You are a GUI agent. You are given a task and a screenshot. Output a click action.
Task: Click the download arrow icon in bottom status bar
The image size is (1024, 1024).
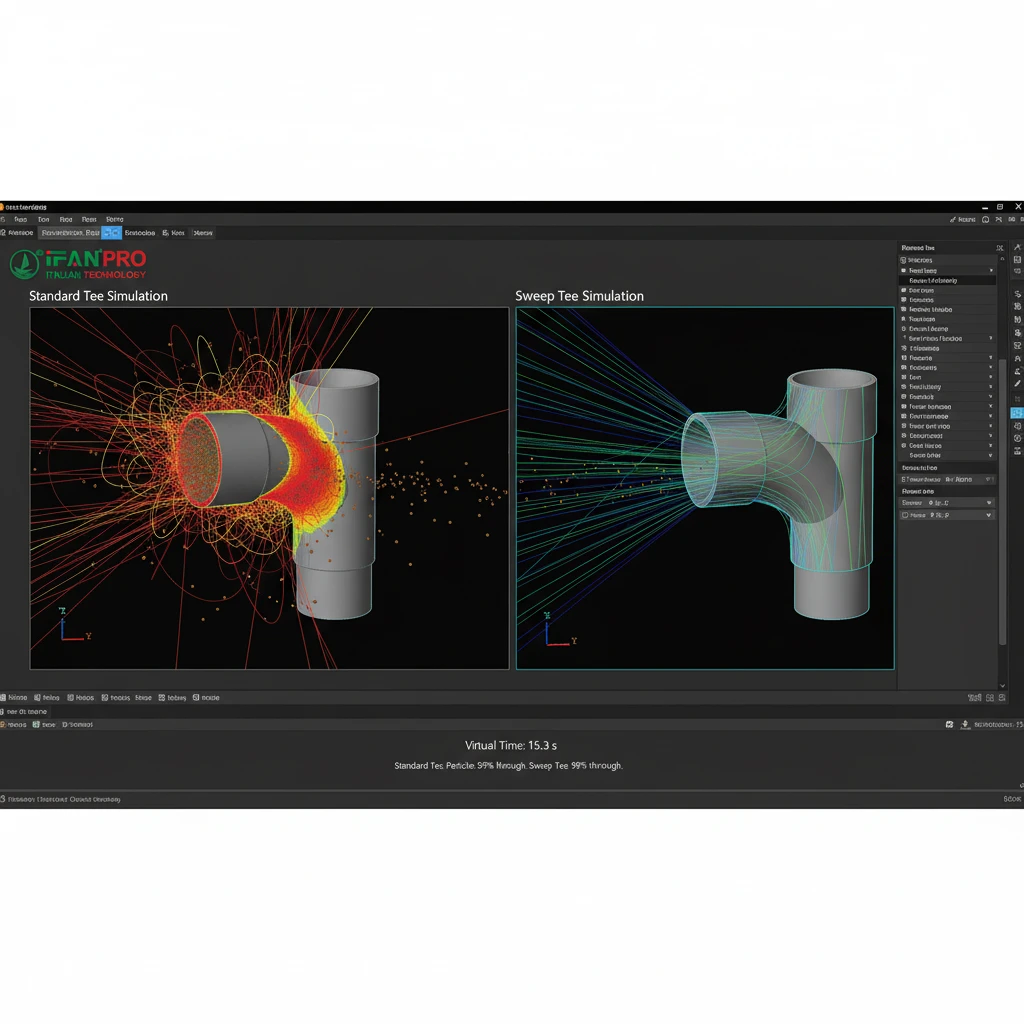(x=965, y=724)
